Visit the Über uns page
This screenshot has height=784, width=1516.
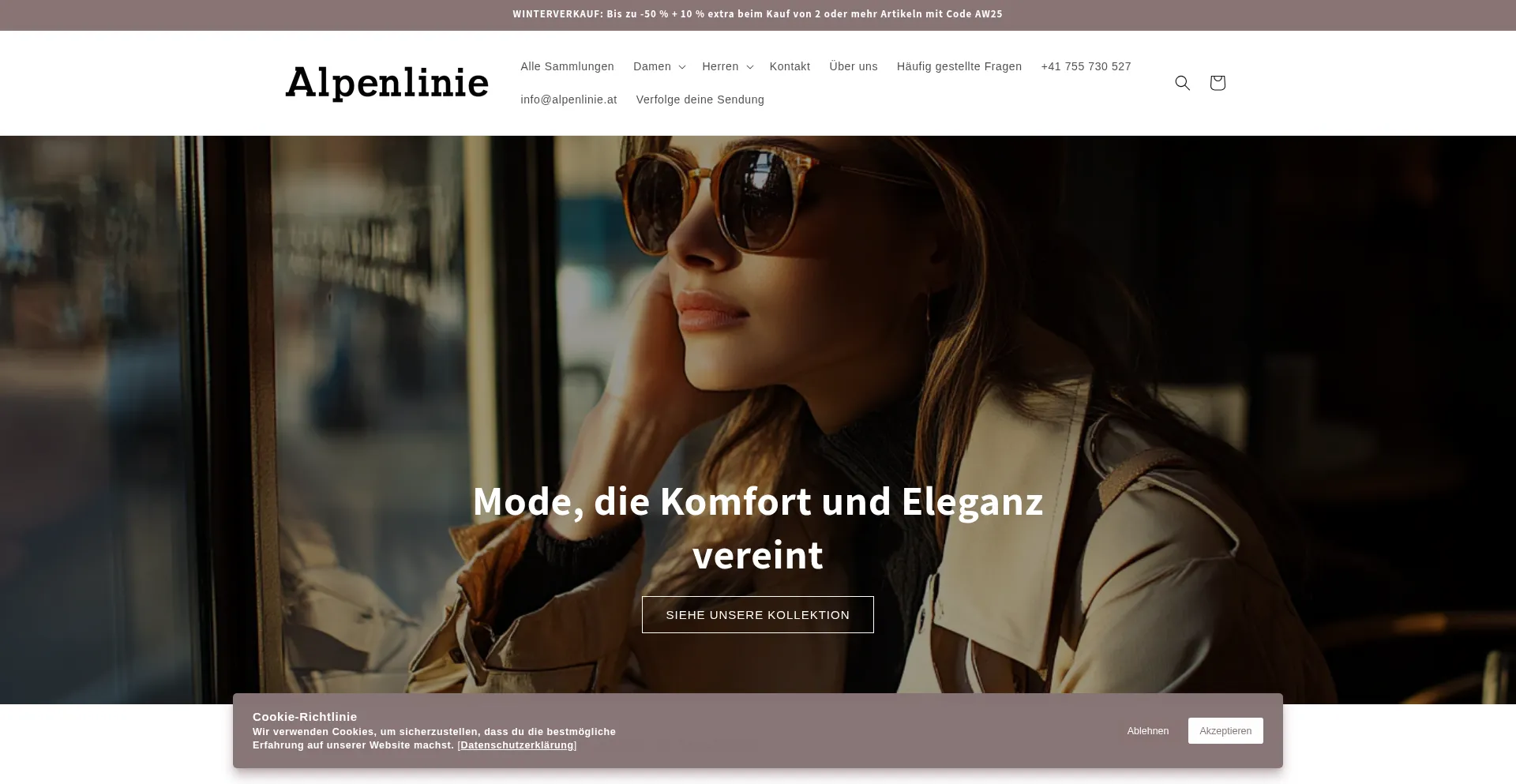click(854, 66)
